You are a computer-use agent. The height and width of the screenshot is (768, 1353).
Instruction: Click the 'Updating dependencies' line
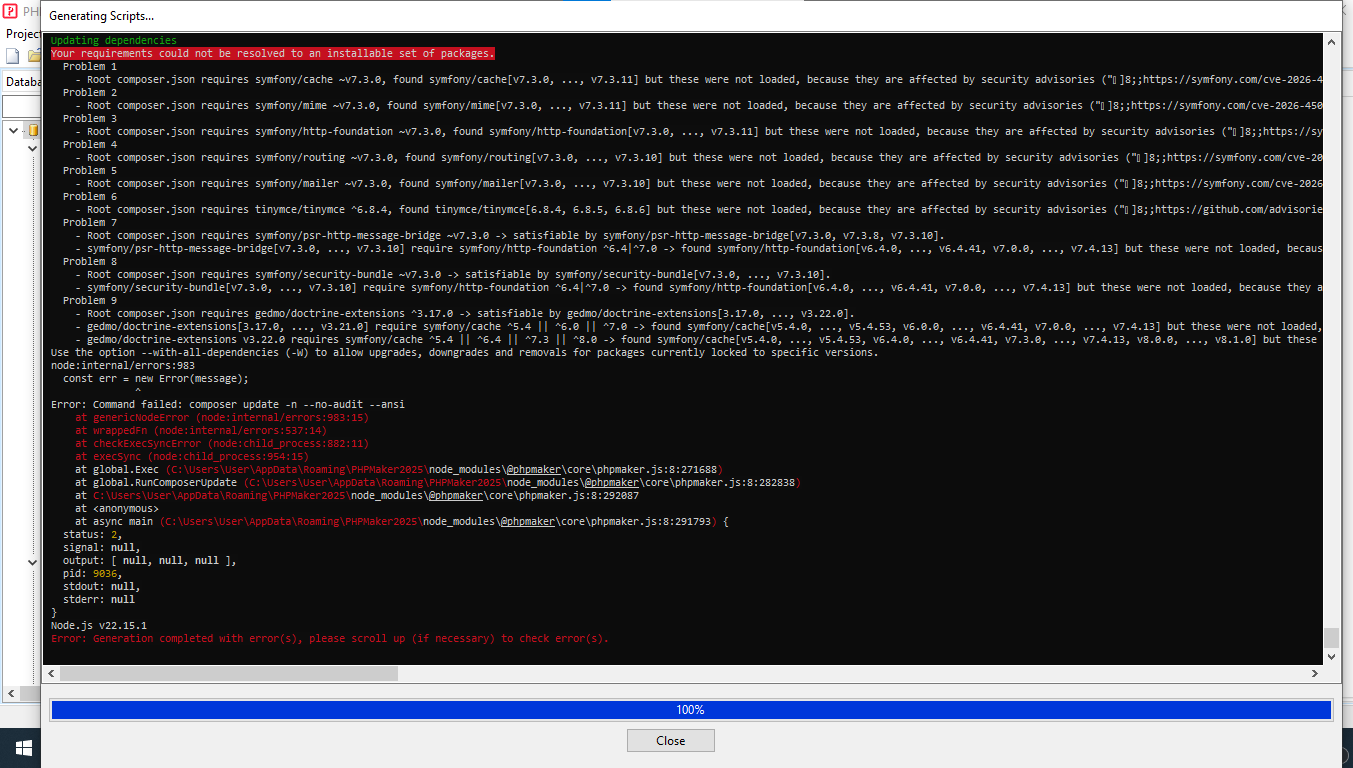[x=113, y=40]
